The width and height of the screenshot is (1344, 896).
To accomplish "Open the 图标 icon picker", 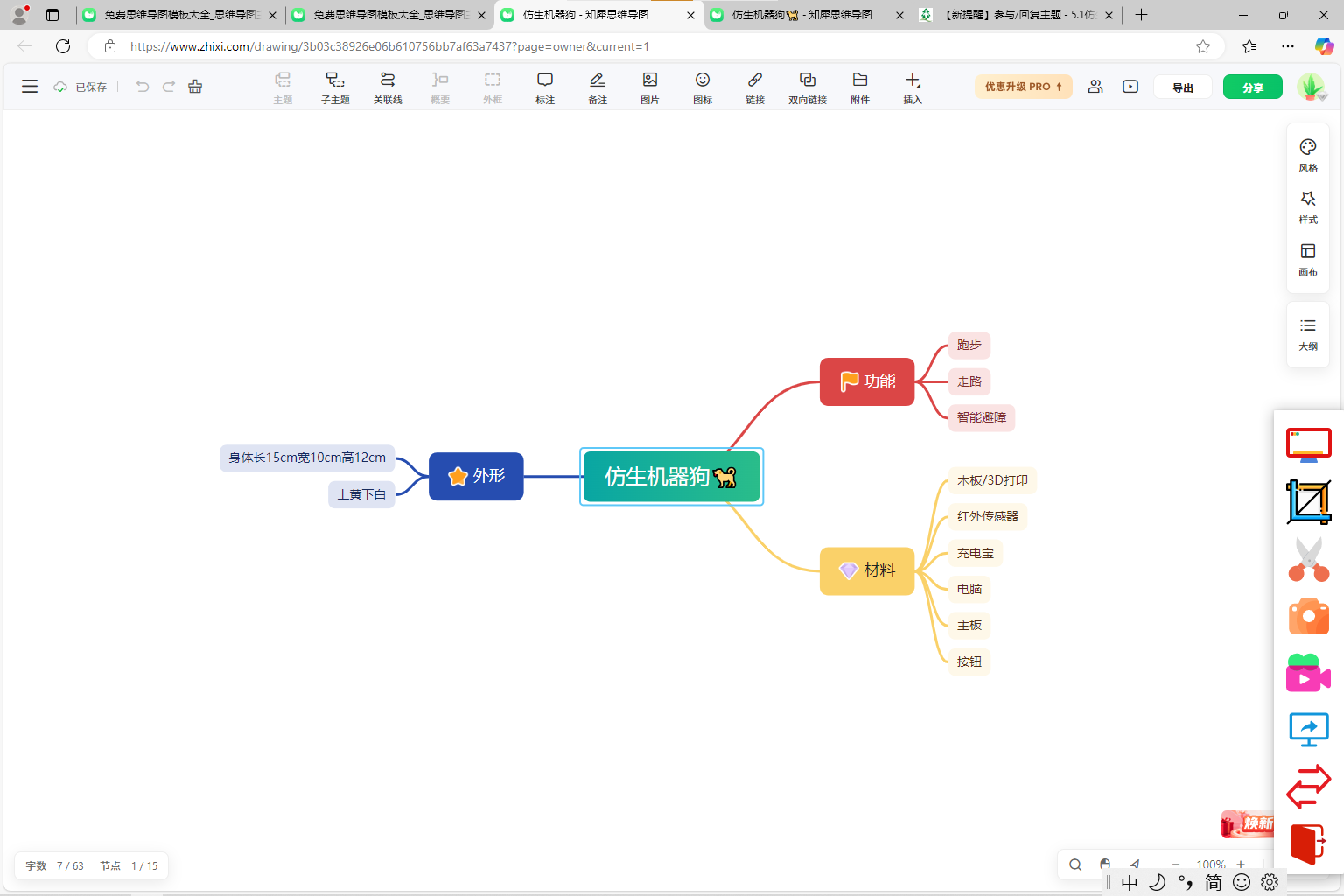I will 703,87.
